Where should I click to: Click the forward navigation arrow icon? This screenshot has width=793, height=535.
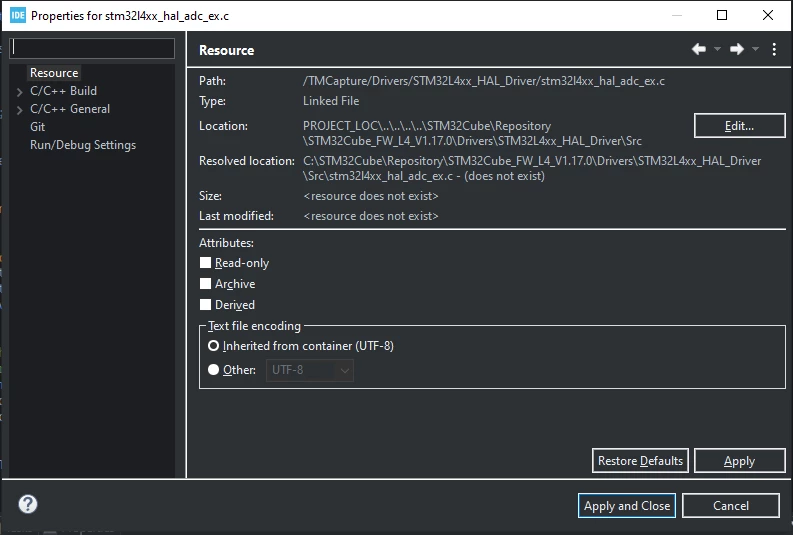(x=737, y=49)
